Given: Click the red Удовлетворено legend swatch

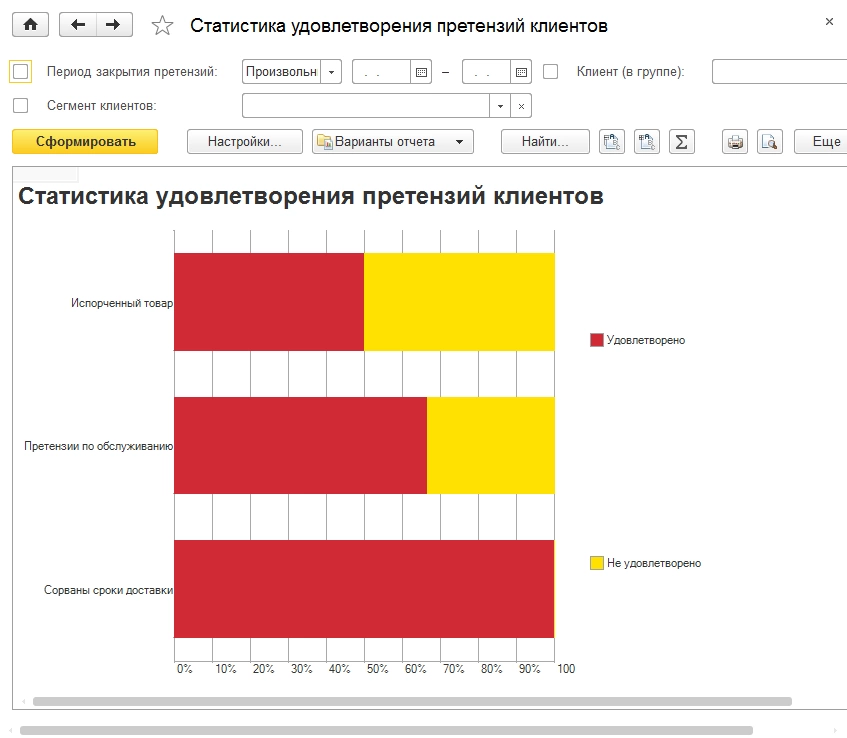Looking at the screenshot, I should point(596,340).
